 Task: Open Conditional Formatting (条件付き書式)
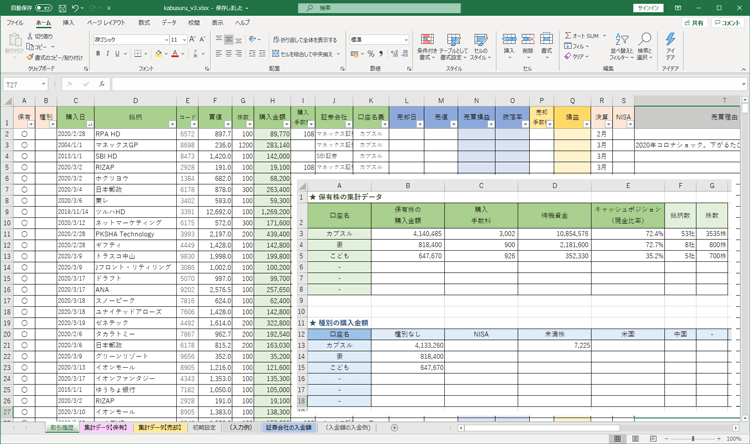pos(426,48)
